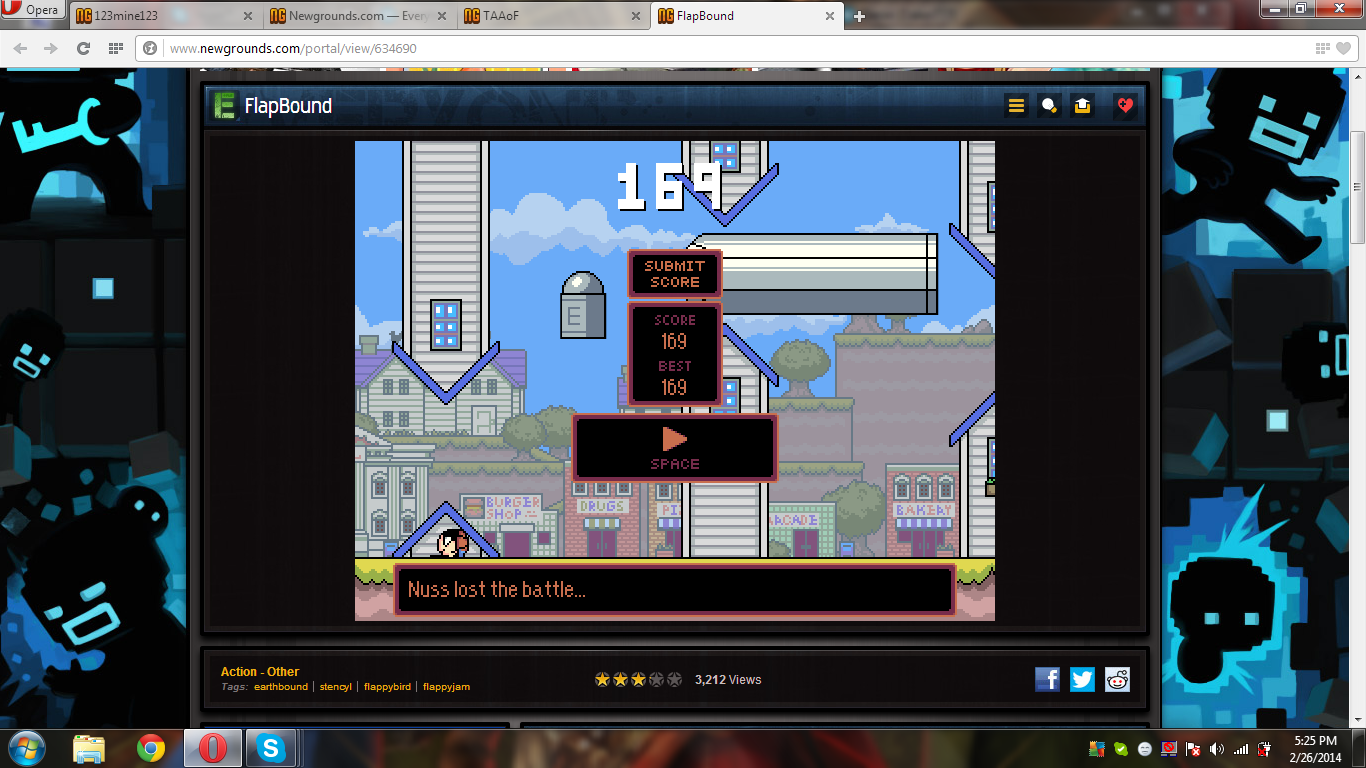Viewport: 1366px width, 768px height.
Task: Reload the current page
Action: point(84,48)
